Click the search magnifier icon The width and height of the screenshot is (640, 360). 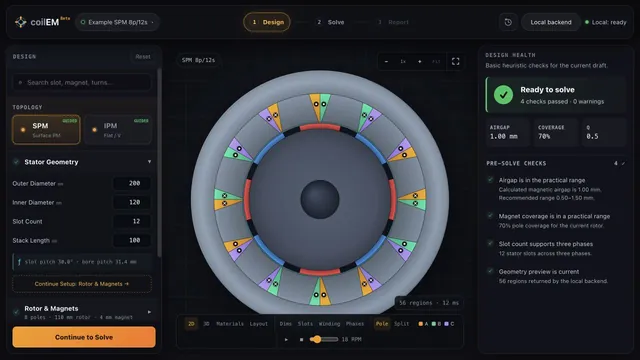(20, 82)
